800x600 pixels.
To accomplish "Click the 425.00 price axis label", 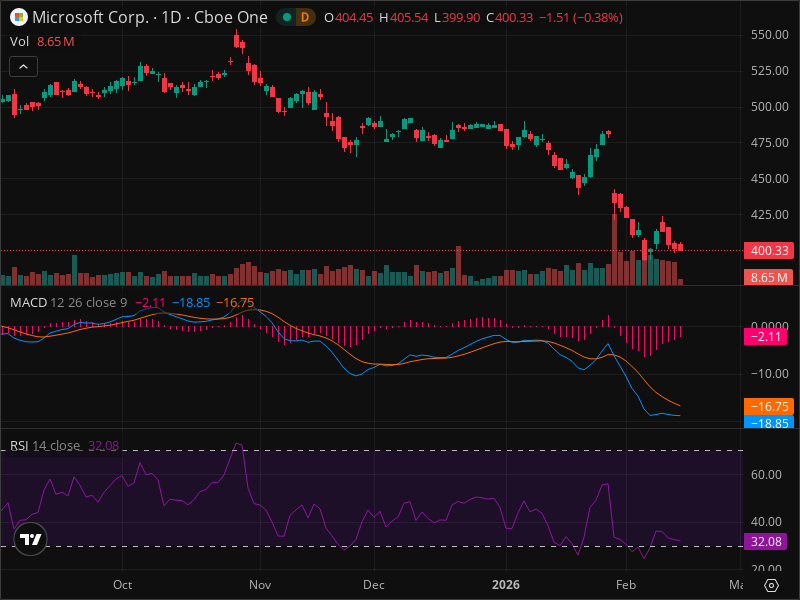I will 770,215.
